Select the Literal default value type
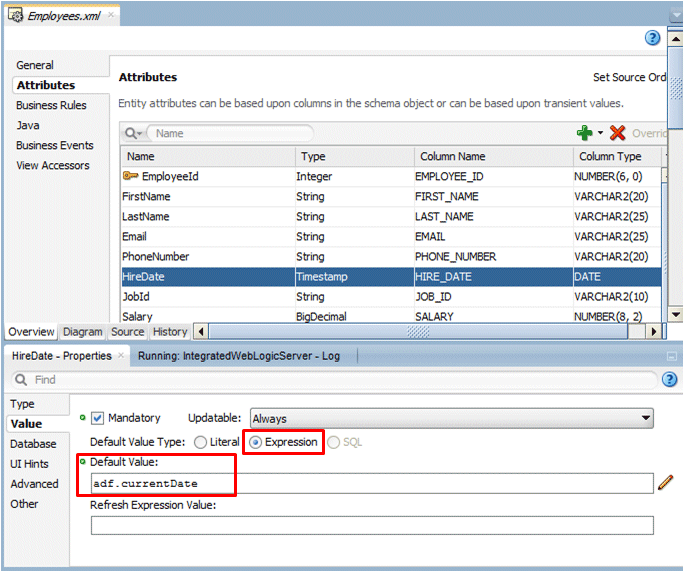This screenshot has height=572, width=684. [200, 442]
